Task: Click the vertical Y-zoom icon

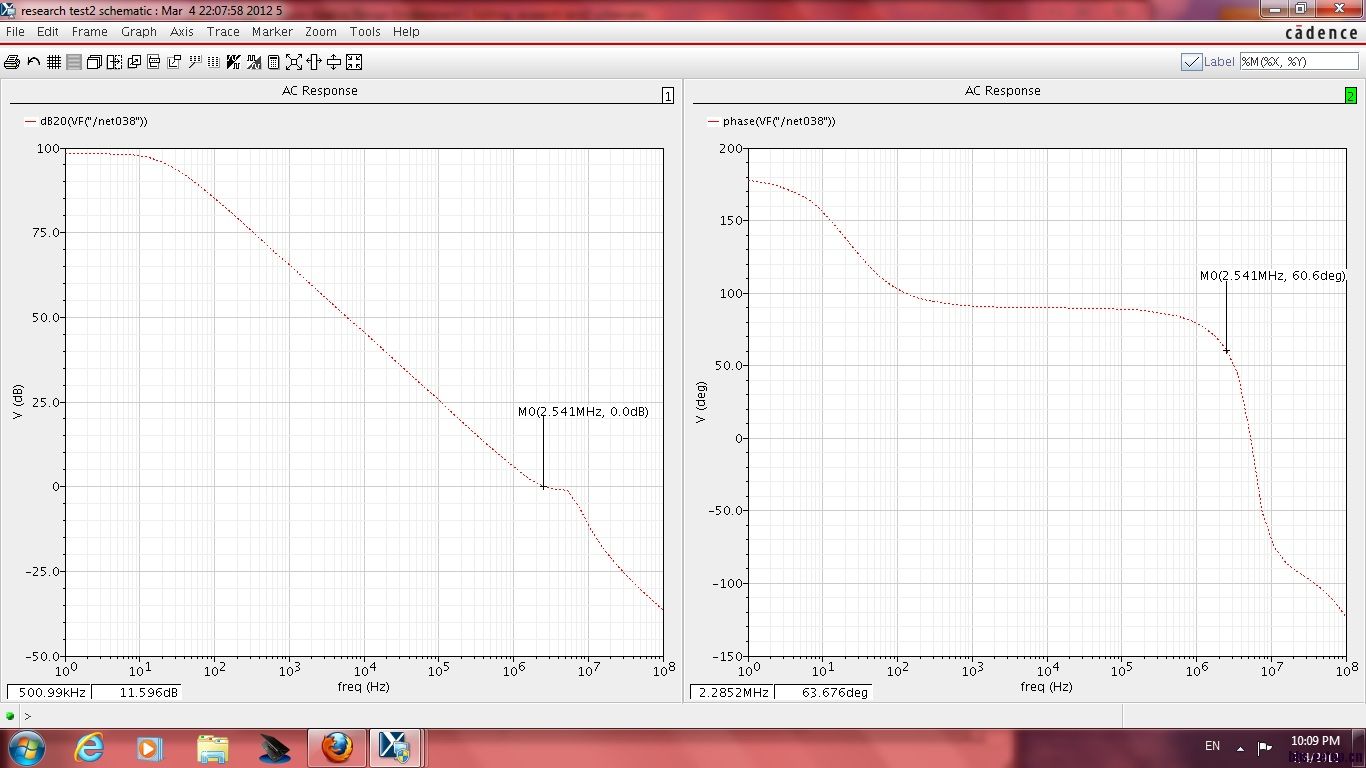Action: coord(334,62)
